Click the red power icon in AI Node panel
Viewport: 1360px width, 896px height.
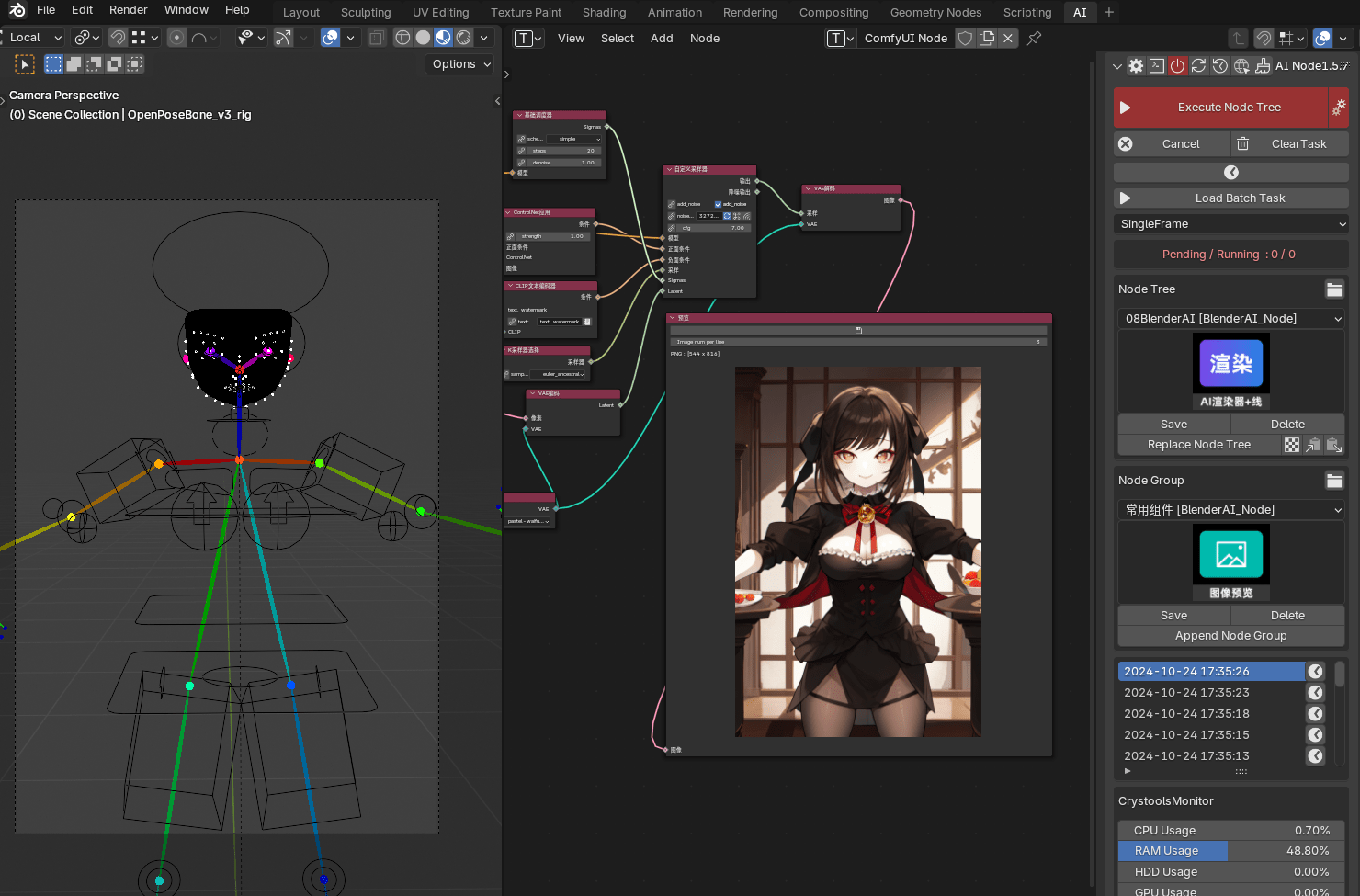tap(1177, 66)
